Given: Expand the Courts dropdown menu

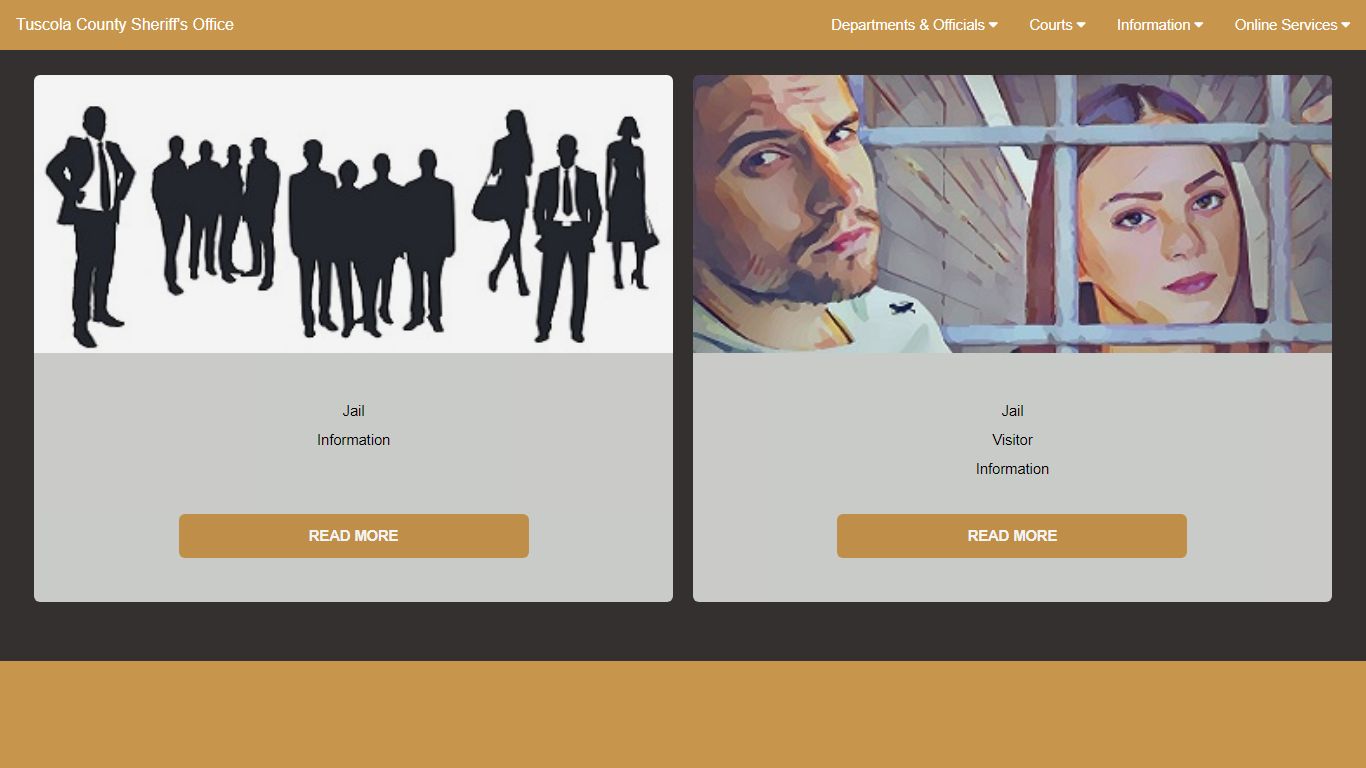Looking at the screenshot, I should (1057, 25).
